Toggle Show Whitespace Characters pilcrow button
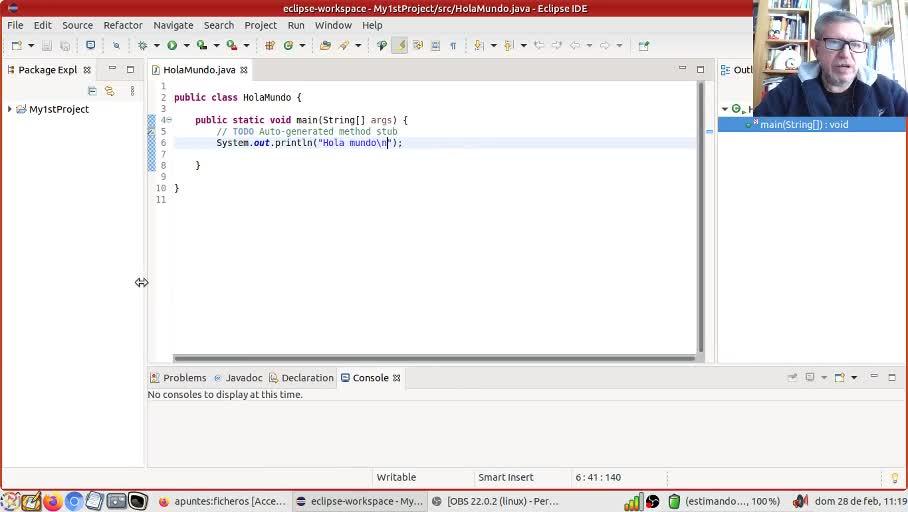908x512 pixels. 453,45
